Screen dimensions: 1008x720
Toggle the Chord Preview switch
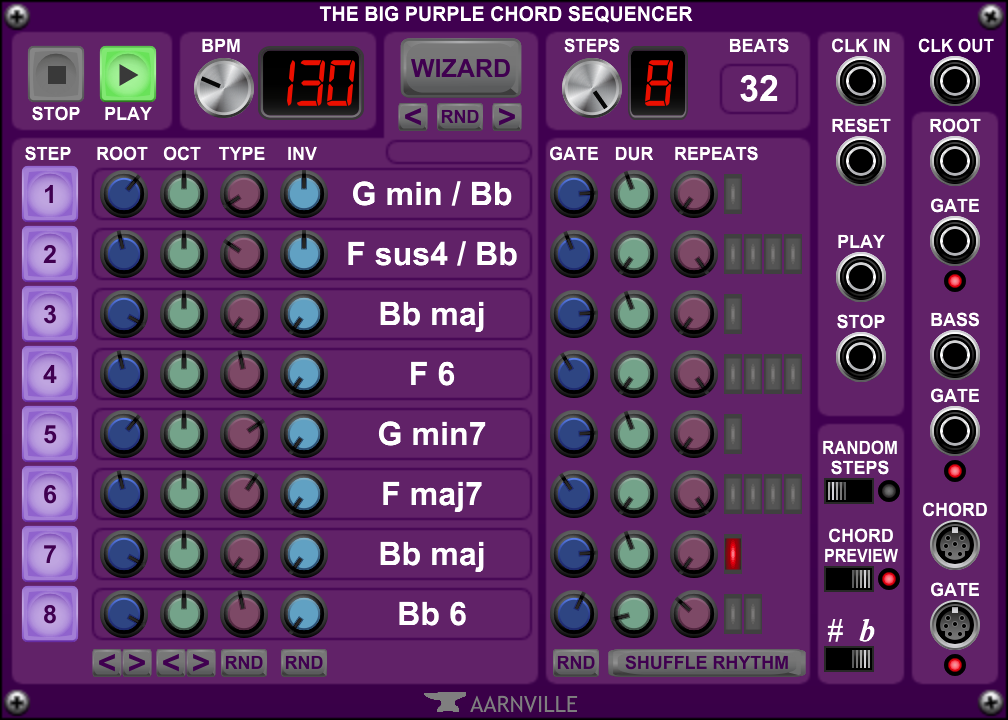(848, 579)
